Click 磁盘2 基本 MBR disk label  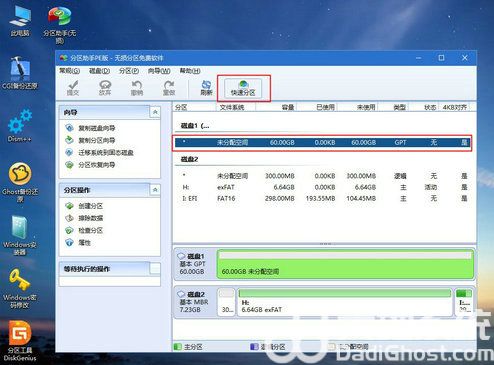click(195, 302)
